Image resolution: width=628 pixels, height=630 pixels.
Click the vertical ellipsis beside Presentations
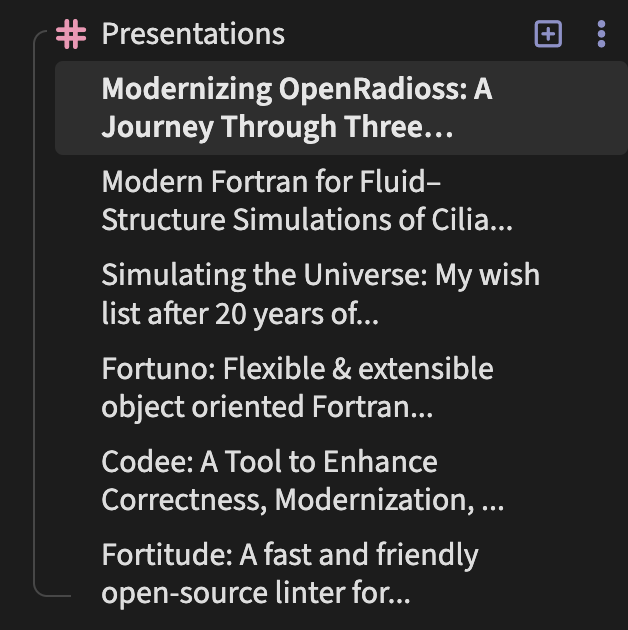[x=600, y=34]
